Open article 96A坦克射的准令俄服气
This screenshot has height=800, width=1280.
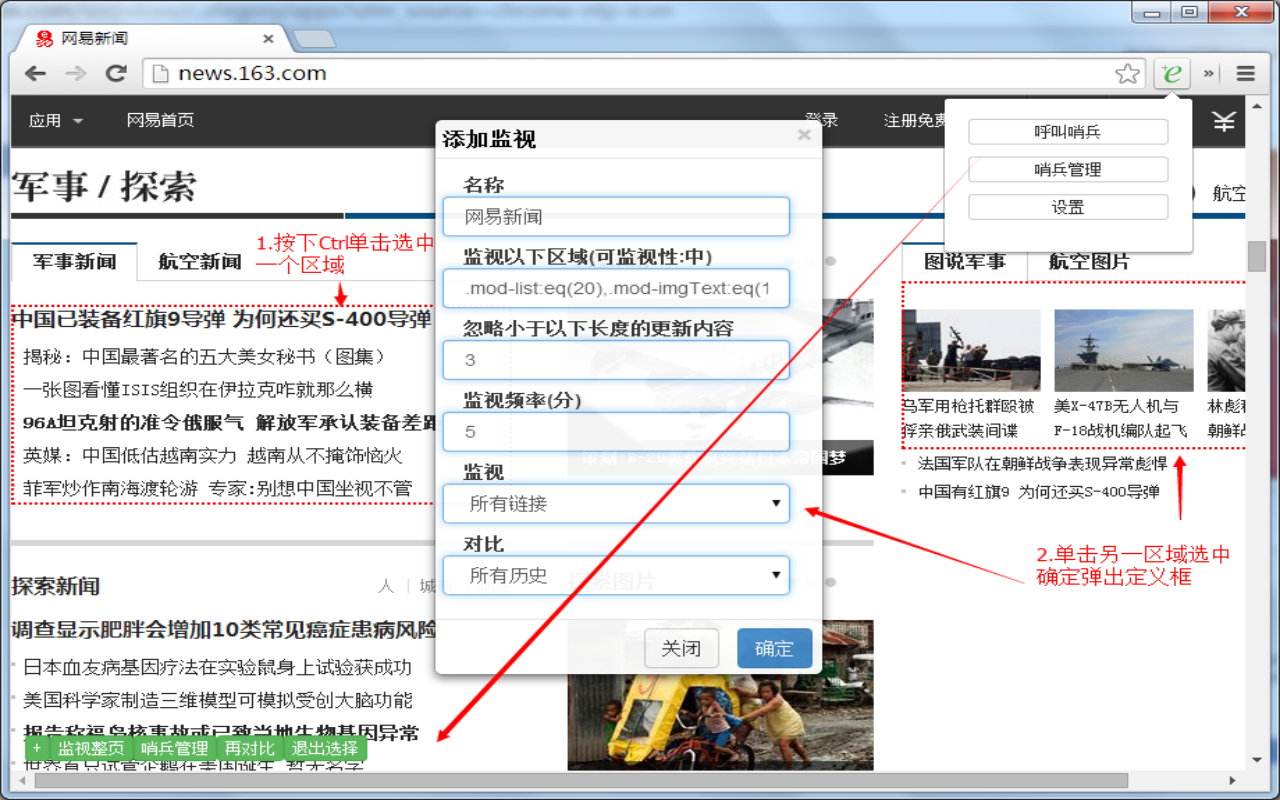click(230, 422)
